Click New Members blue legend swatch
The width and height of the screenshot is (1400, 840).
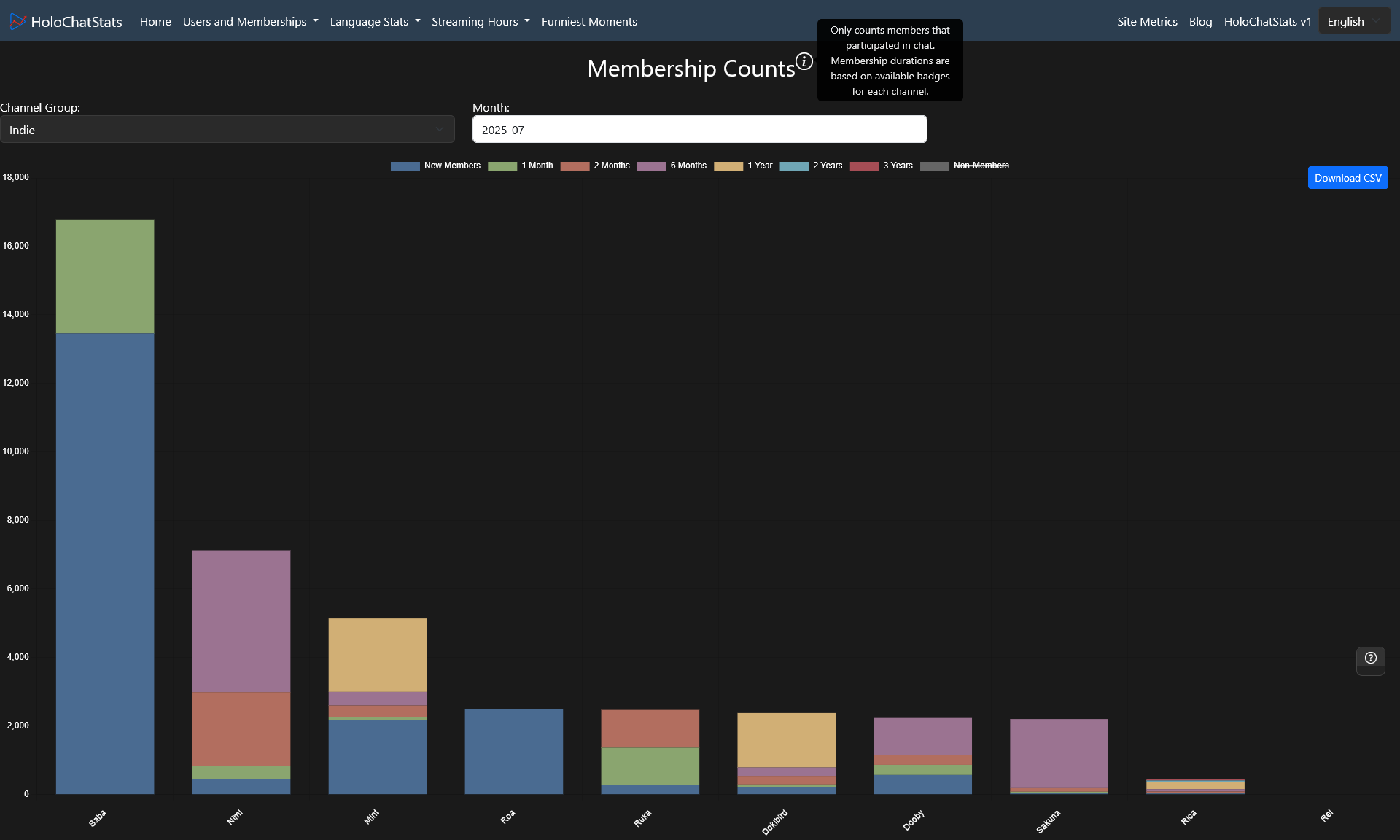405,166
